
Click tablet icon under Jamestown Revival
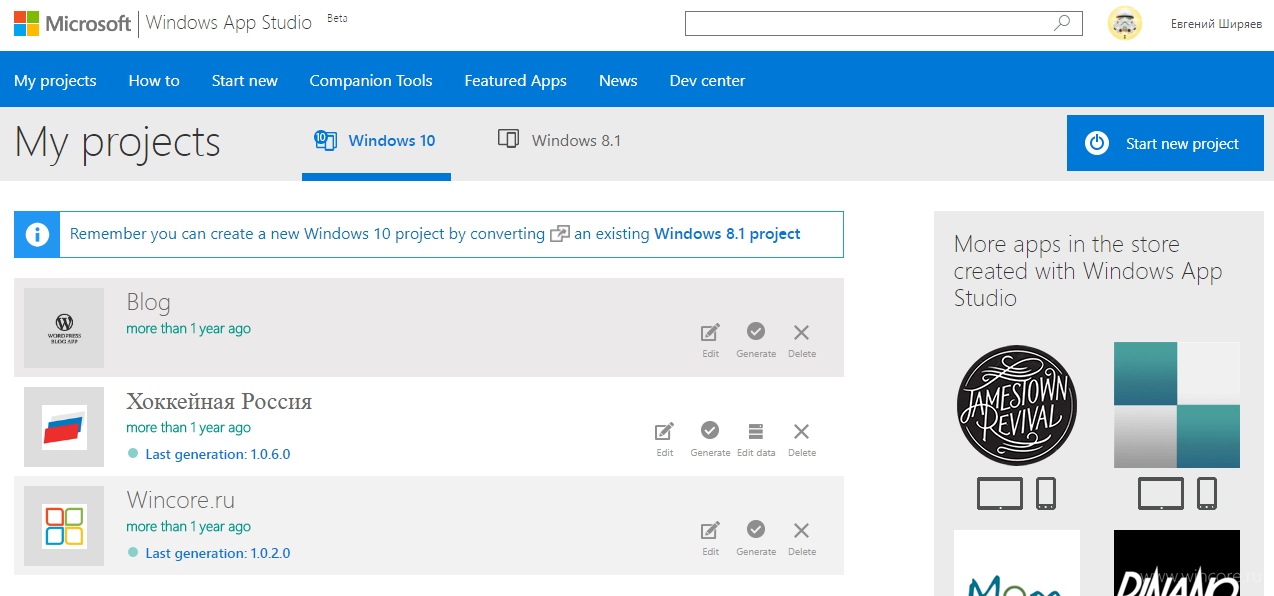[x=1000, y=493]
